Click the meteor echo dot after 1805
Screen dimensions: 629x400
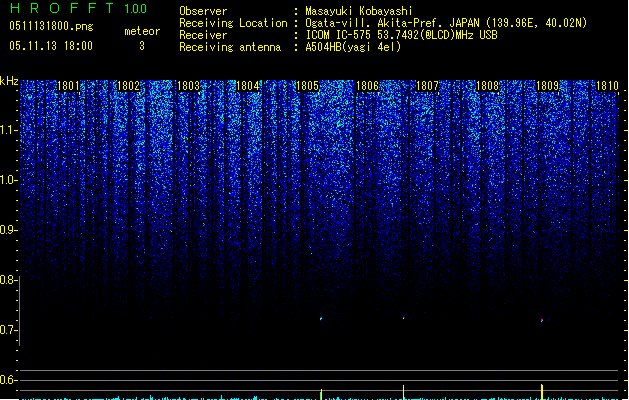(321, 319)
